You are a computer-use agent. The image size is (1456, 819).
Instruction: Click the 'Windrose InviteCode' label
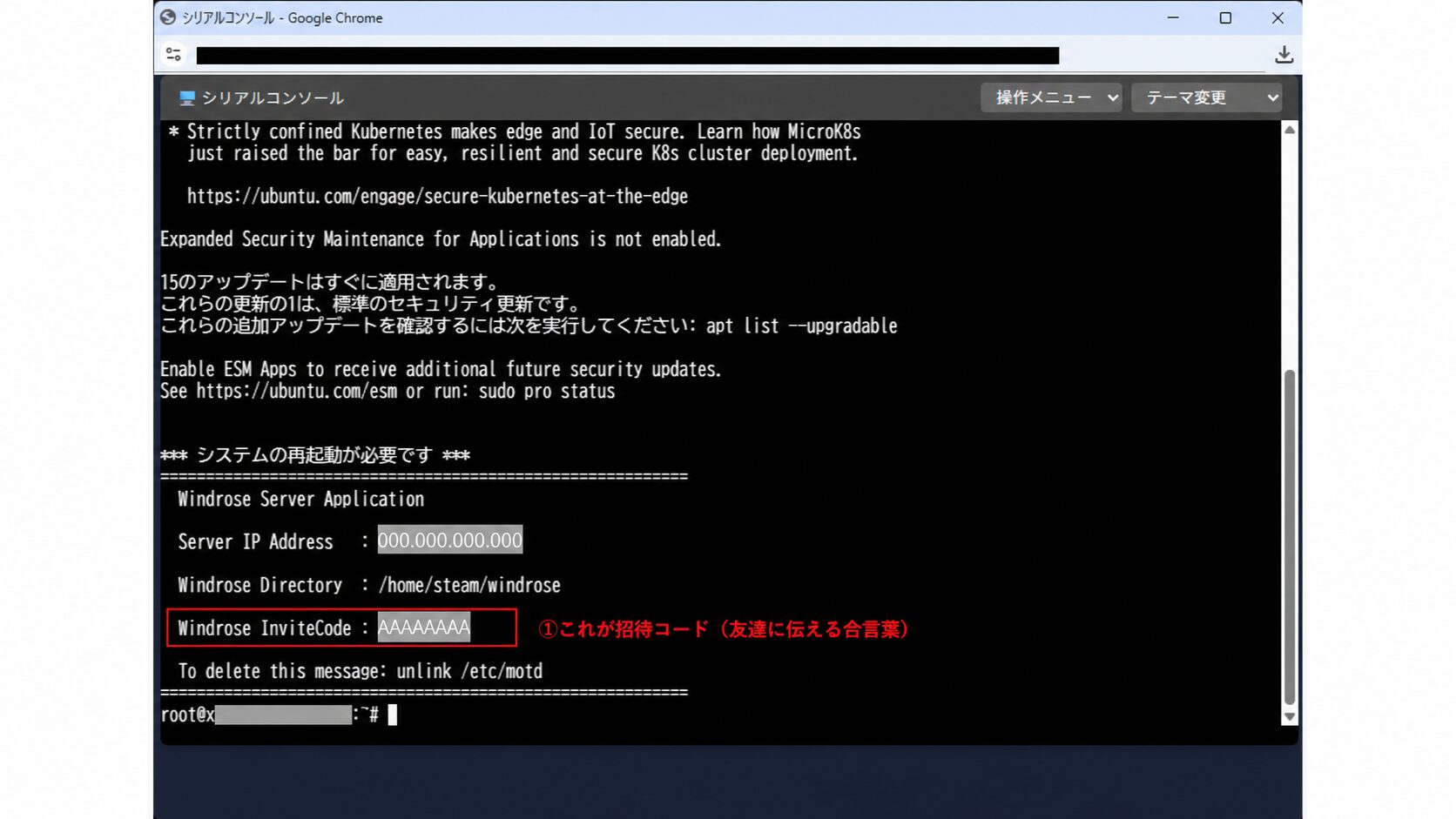pyautogui.click(x=265, y=628)
